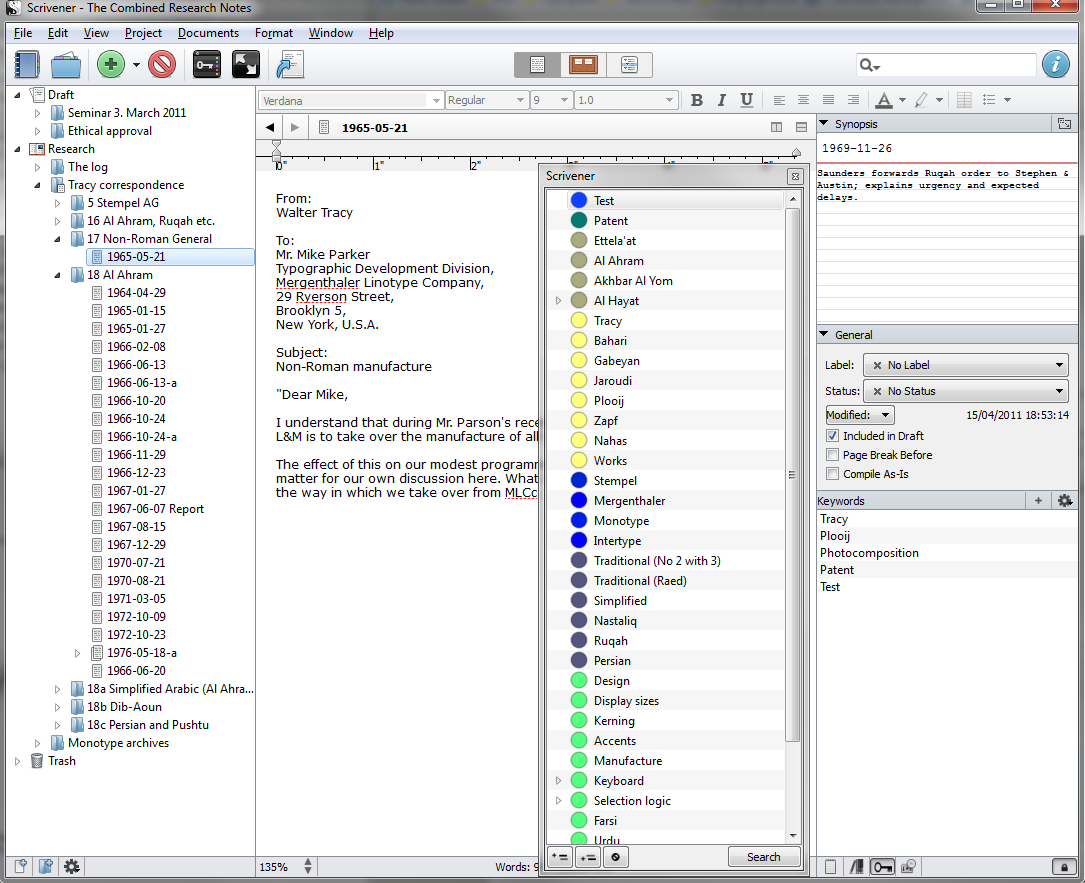
Task: Go back in document history
Action: [271, 127]
